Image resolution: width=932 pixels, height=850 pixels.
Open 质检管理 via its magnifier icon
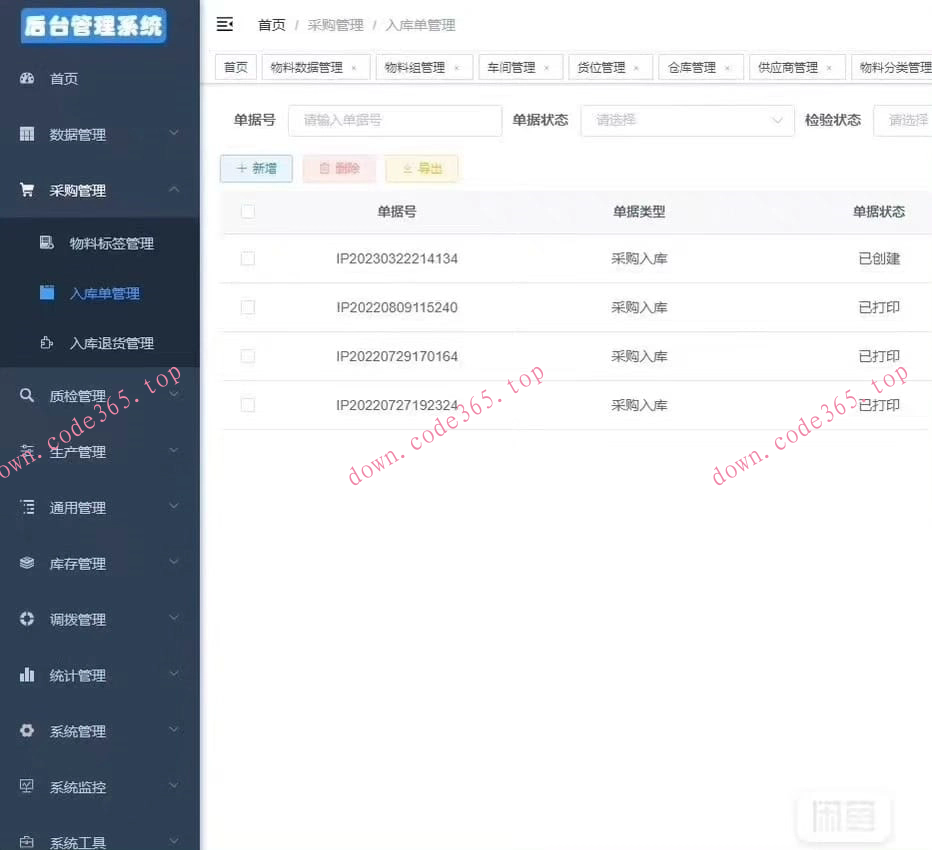[25, 395]
